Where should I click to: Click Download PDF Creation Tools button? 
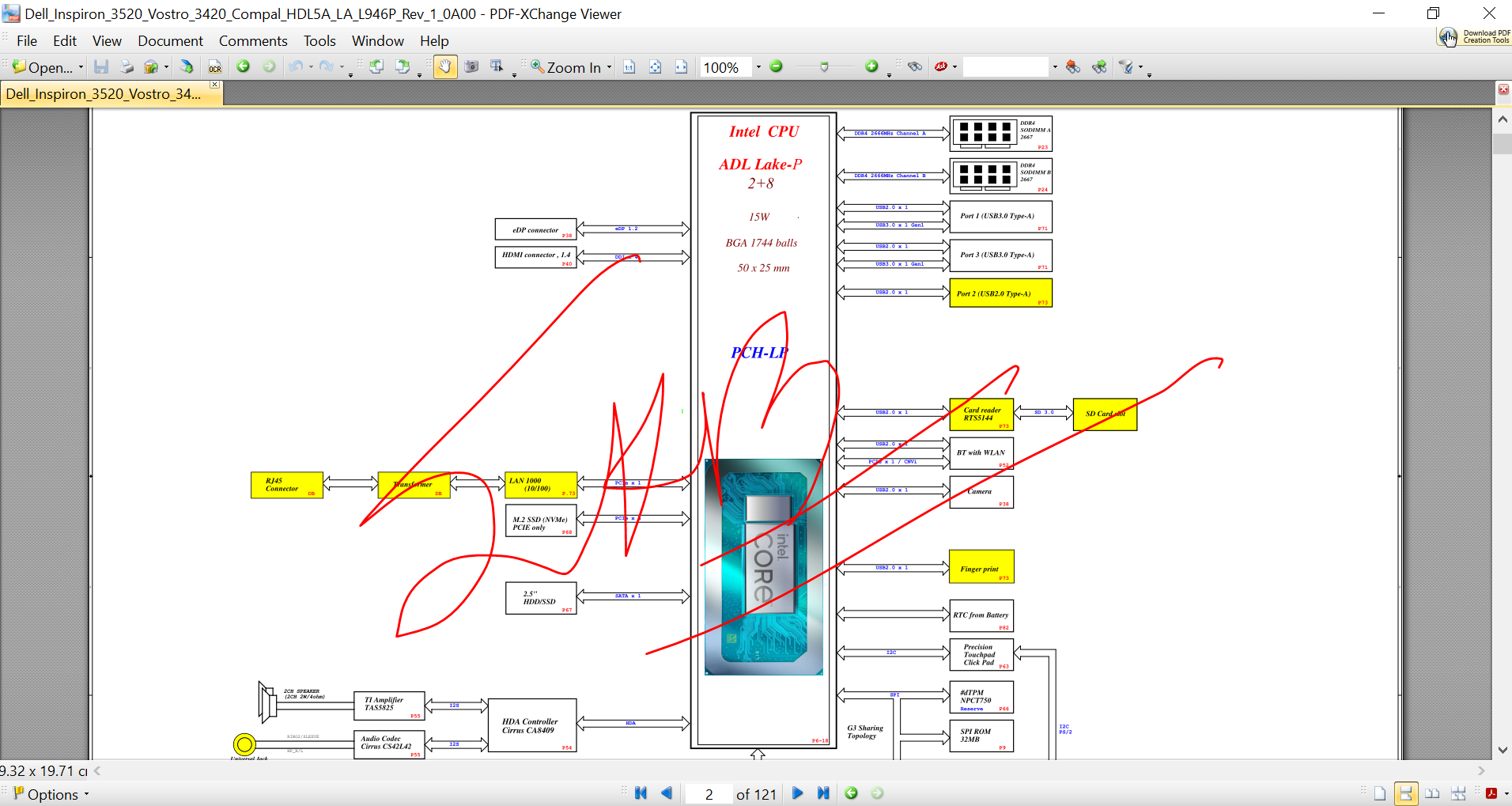(x=1475, y=37)
